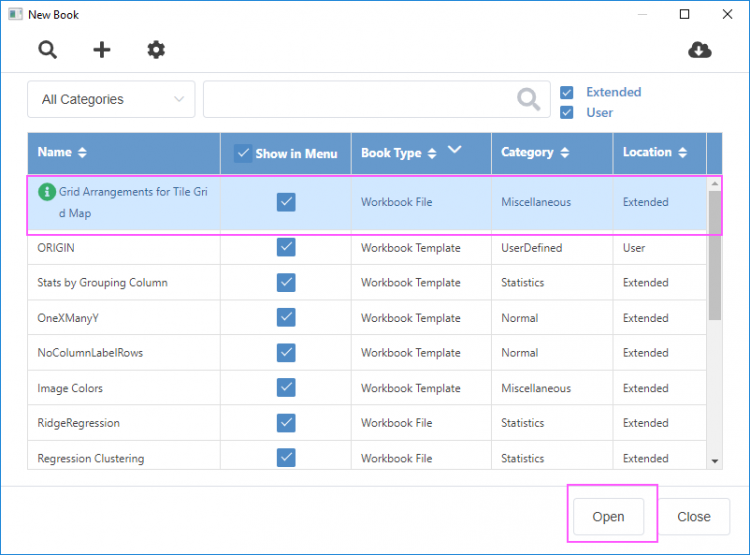The image size is (750, 555).
Task: Click the green info icon beside Grid Arrangements
Action: click(47, 192)
